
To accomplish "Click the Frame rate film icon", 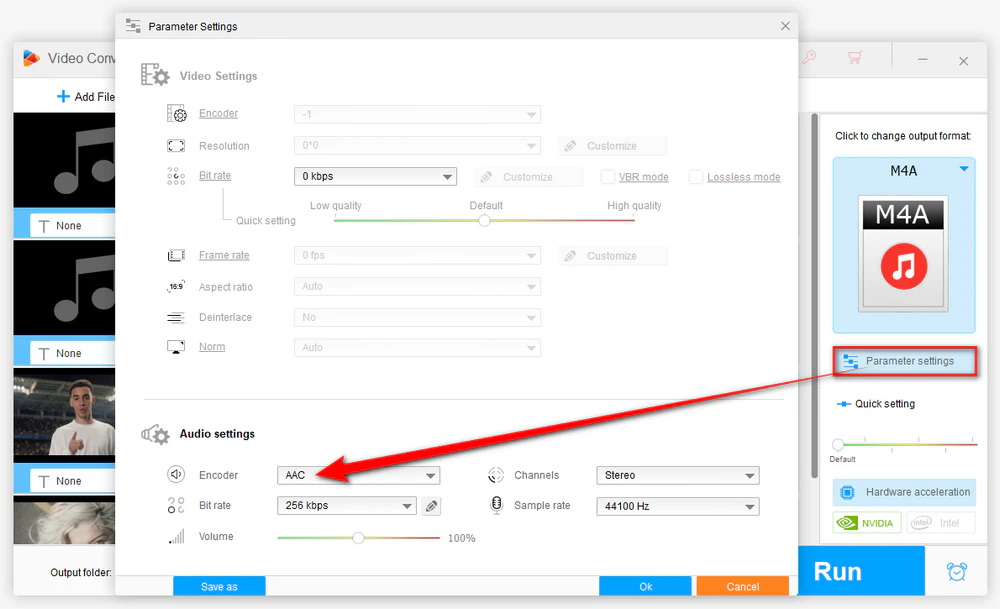I will pos(176,256).
